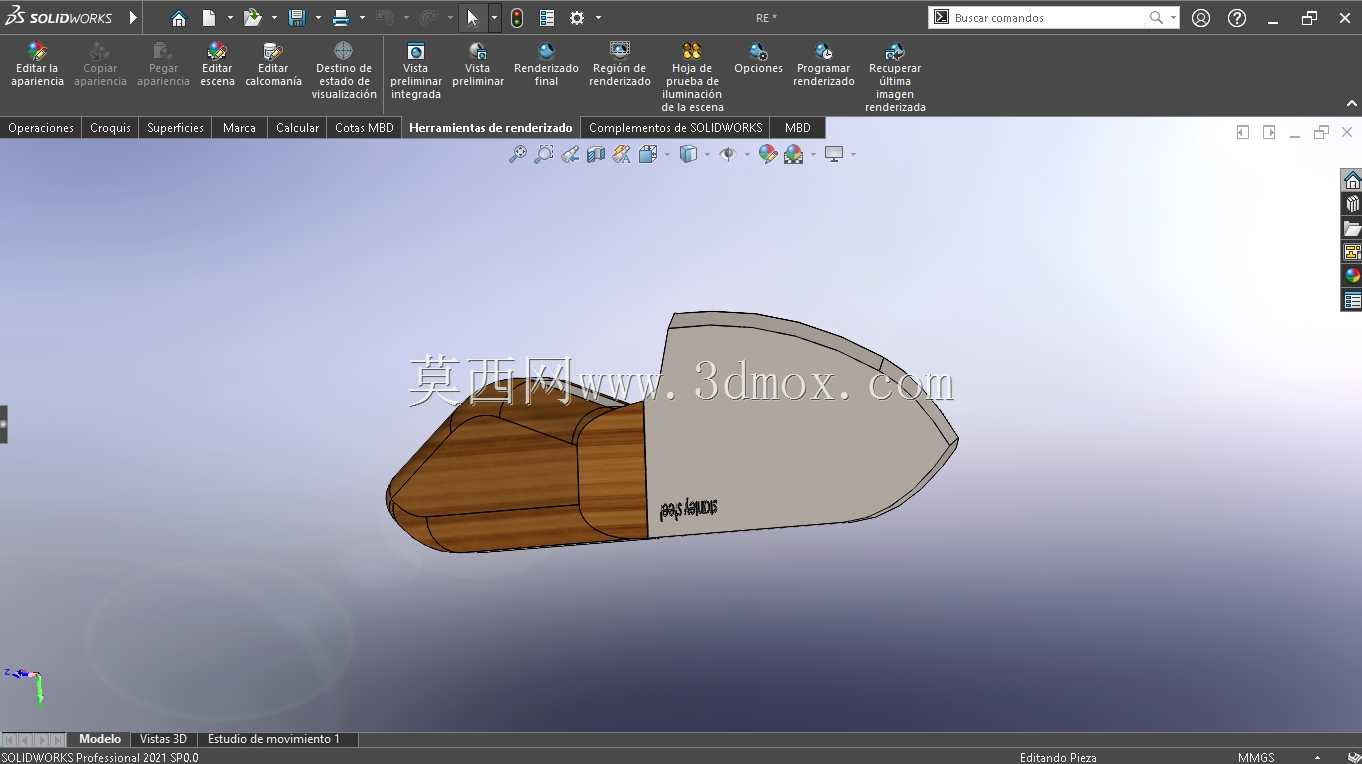Click the Home icon in top toolbar
Image resolution: width=1362 pixels, height=764 pixels.
coord(178,18)
